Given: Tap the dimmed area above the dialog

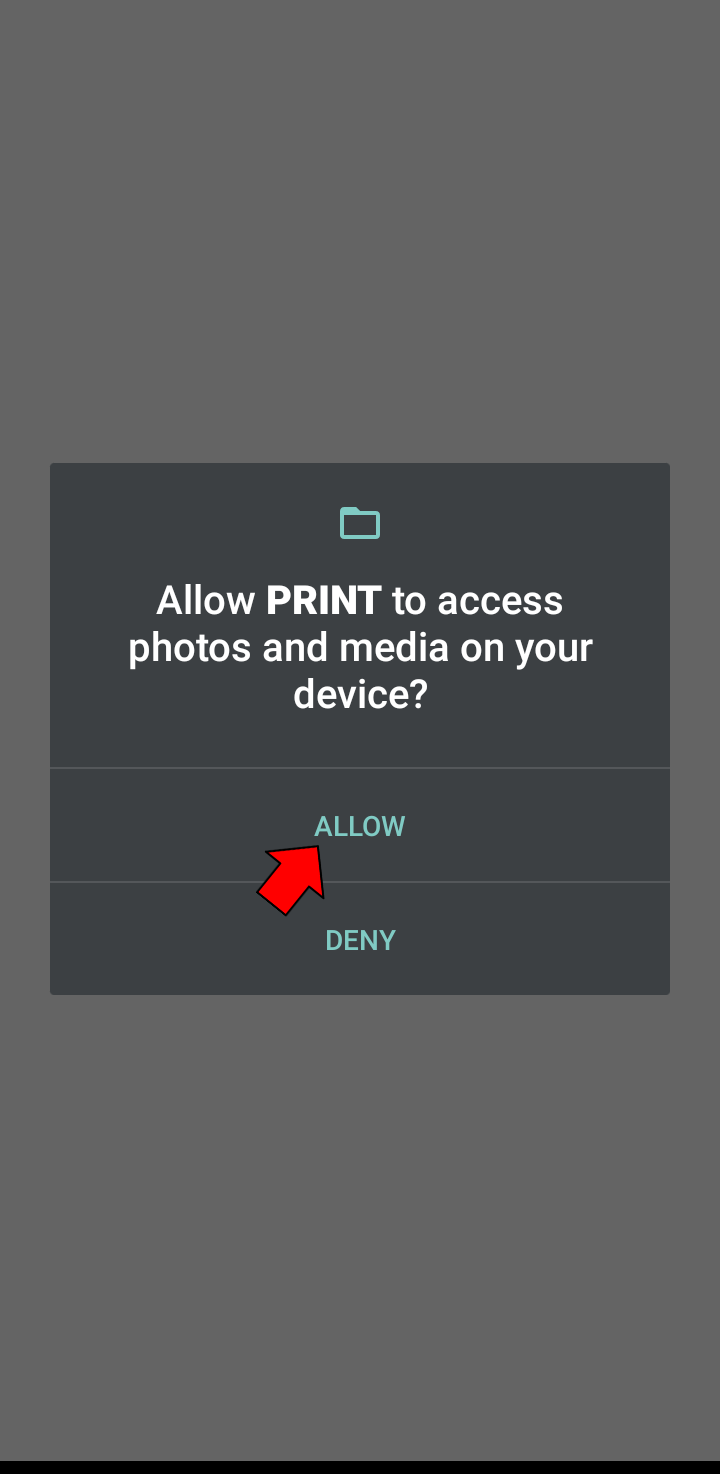Looking at the screenshot, I should (x=360, y=230).
